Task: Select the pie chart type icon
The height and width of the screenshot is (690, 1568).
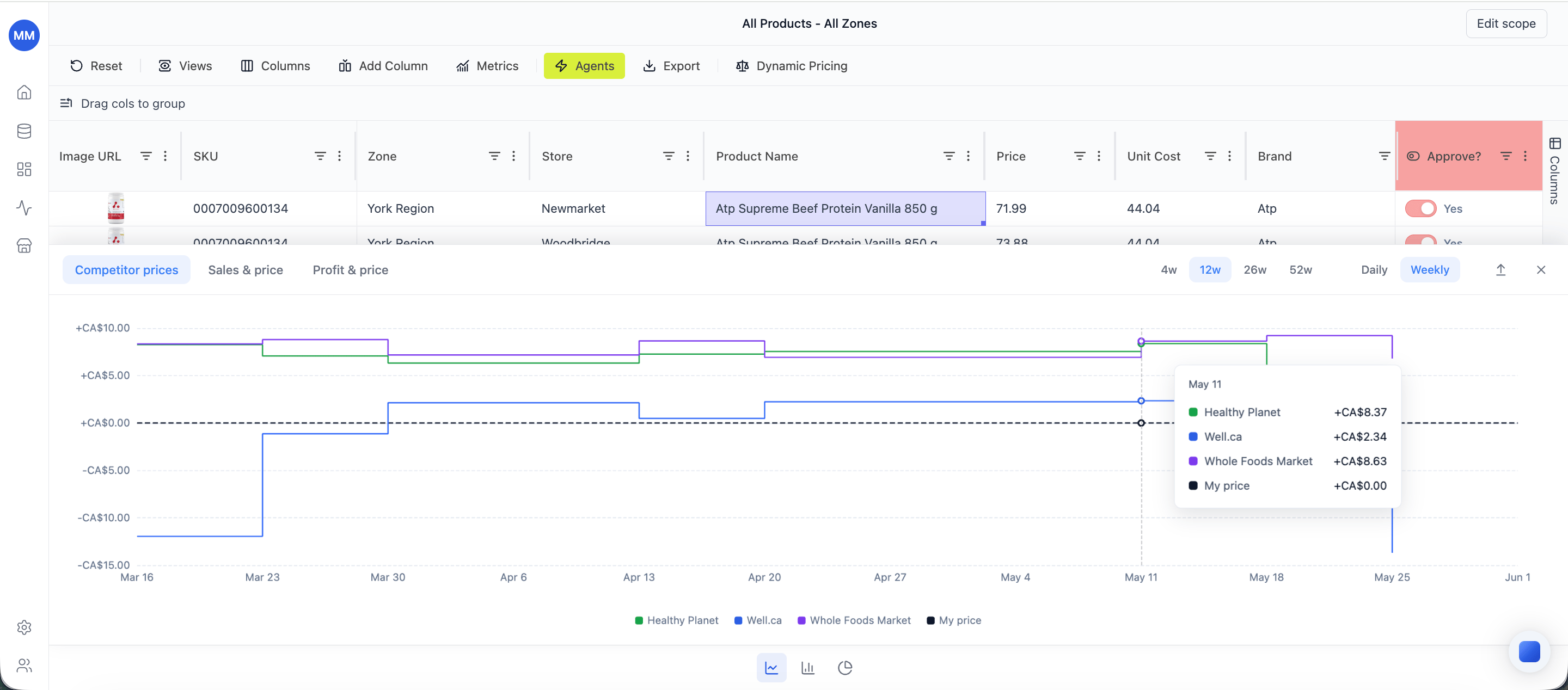Action: [x=845, y=668]
